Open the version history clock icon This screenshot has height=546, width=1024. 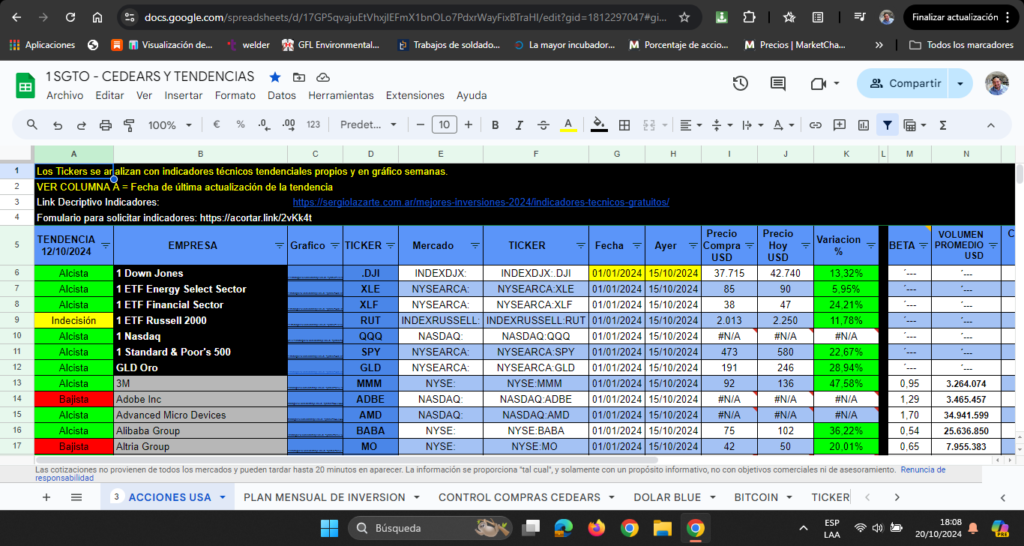tap(740, 84)
